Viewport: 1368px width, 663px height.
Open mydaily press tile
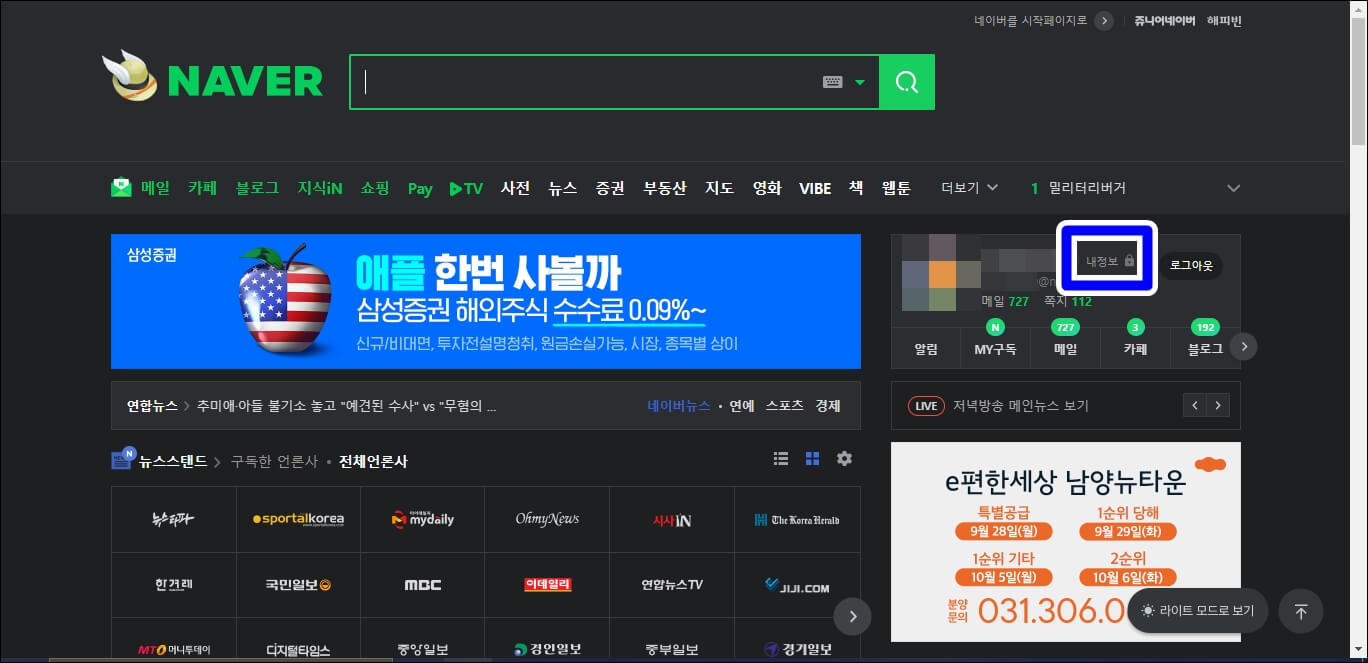pyautogui.click(x=422, y=519)
